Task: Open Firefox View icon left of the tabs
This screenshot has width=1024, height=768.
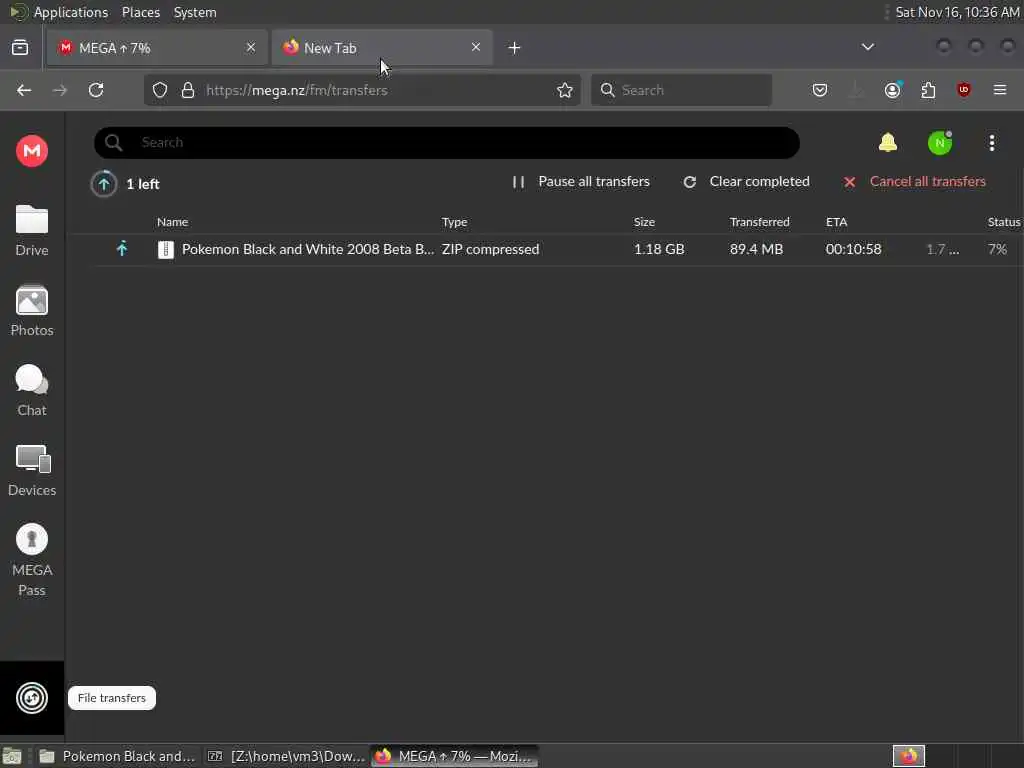Action: pos(20,47)
